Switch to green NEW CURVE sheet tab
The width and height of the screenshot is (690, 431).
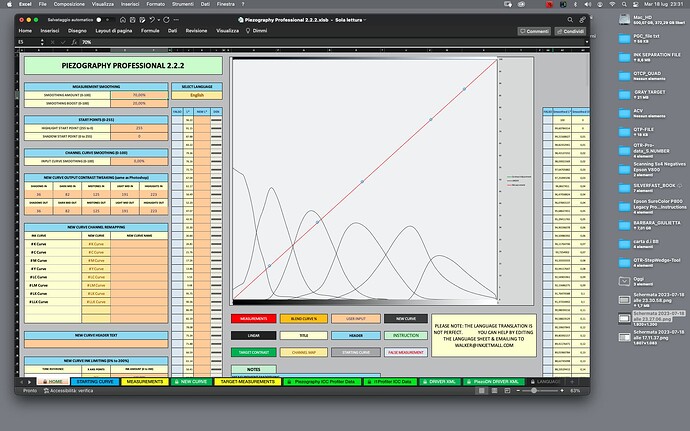[x=192, y=382]
